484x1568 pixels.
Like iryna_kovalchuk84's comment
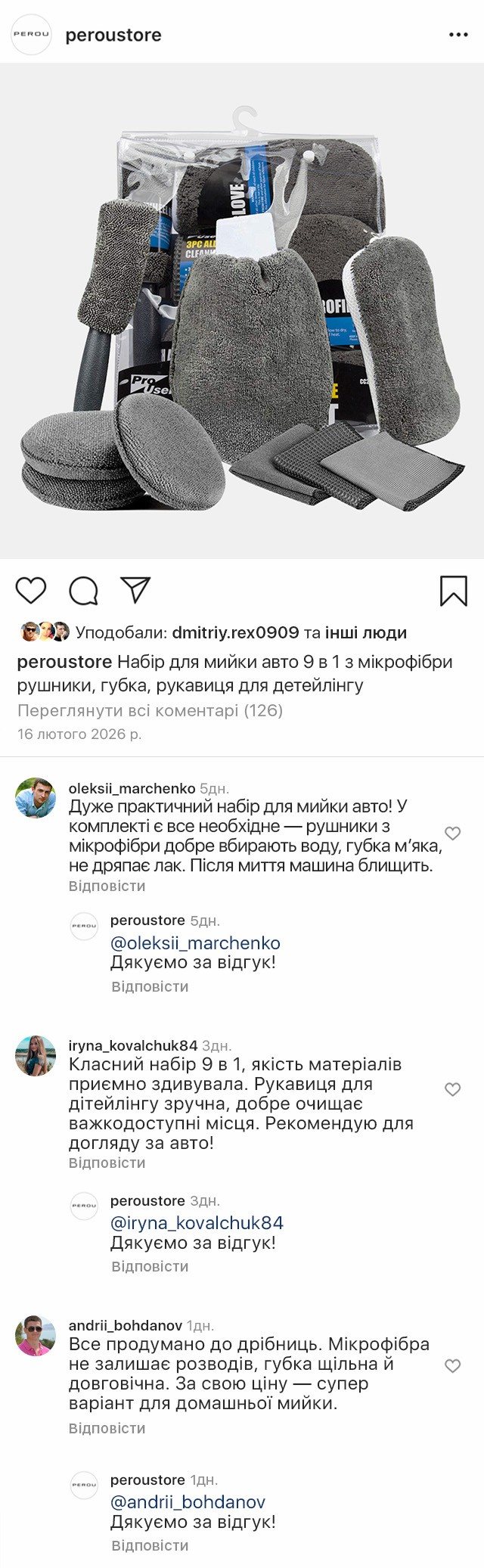click(452, 1089)
